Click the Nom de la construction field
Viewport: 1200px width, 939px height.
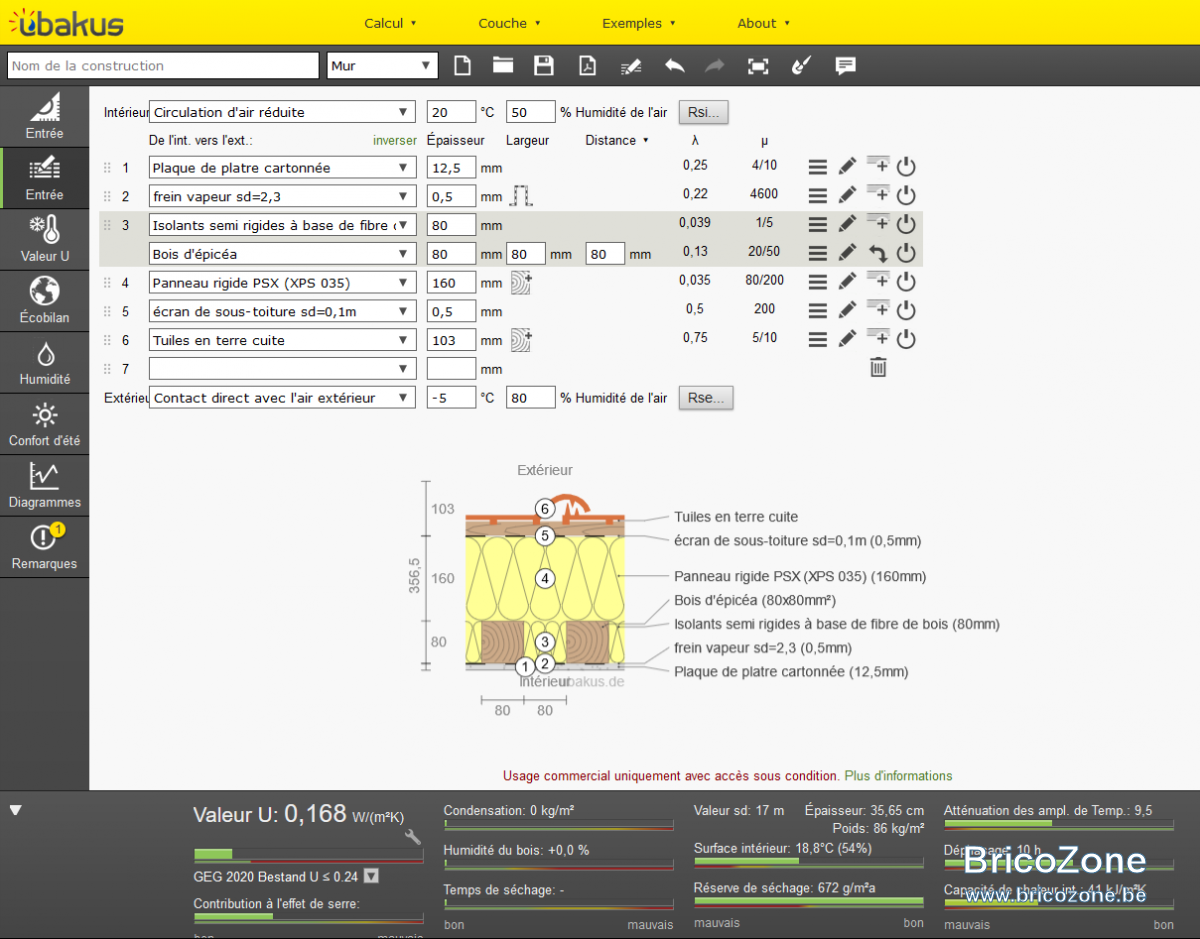[x=163, y=66]
